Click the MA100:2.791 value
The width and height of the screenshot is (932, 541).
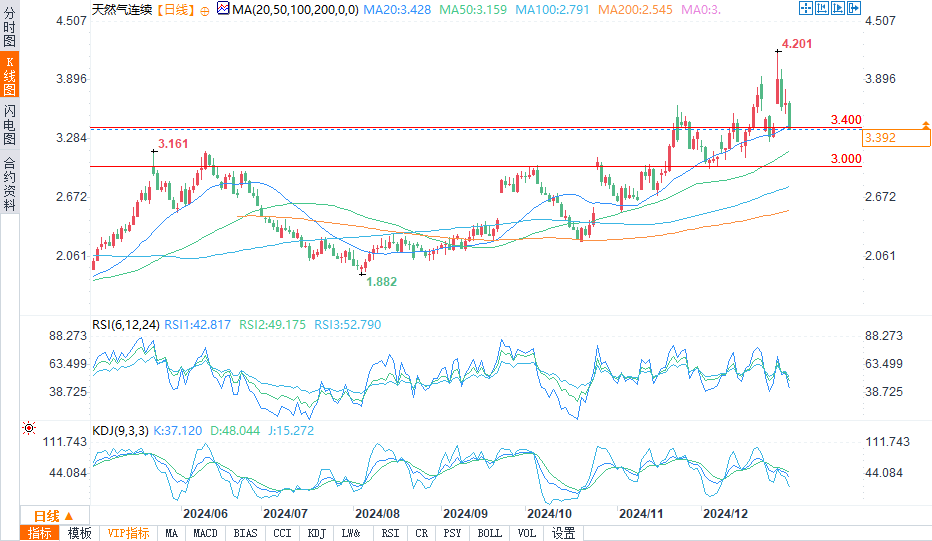click(x=552, y=10)
